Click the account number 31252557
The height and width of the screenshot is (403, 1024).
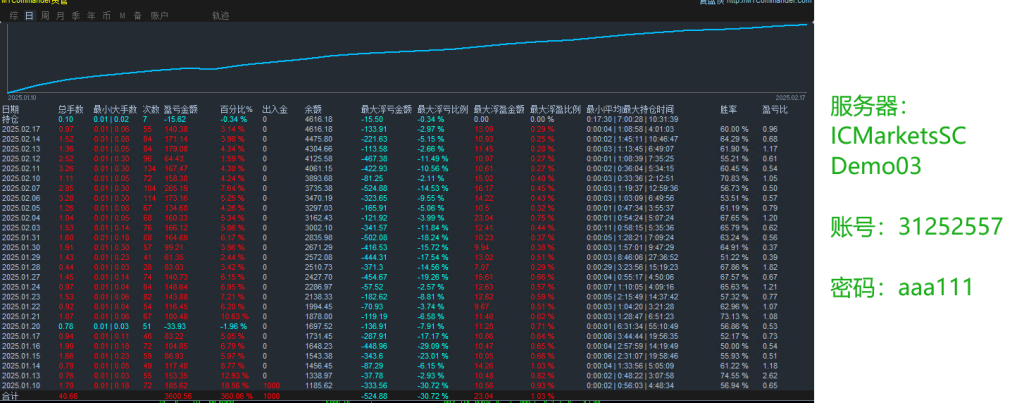click(x=950, y=226)
